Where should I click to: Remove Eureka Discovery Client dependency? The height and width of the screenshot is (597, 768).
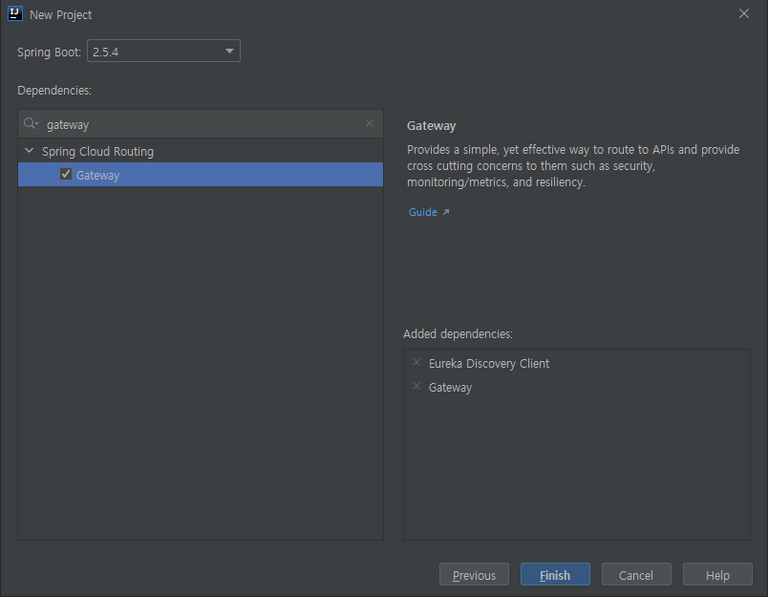click(416, 362)
